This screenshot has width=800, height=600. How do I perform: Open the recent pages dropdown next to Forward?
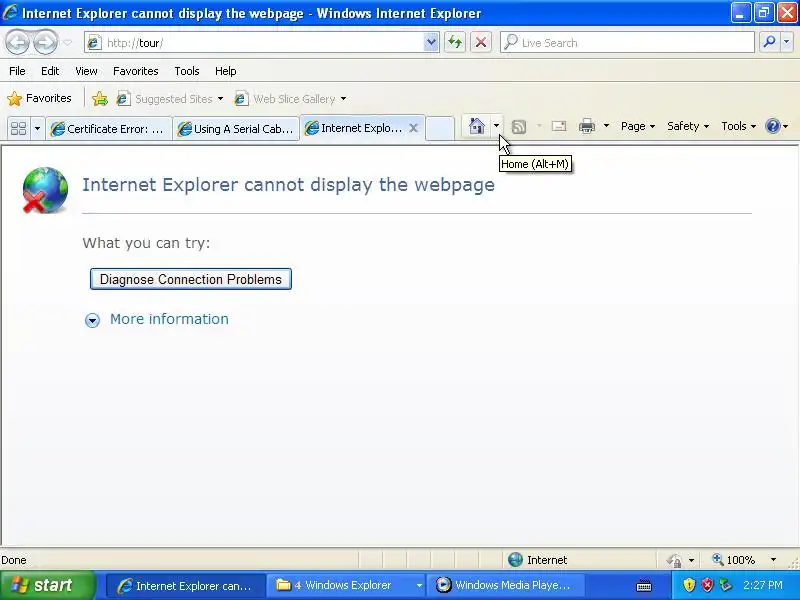[x=67, y=43]
